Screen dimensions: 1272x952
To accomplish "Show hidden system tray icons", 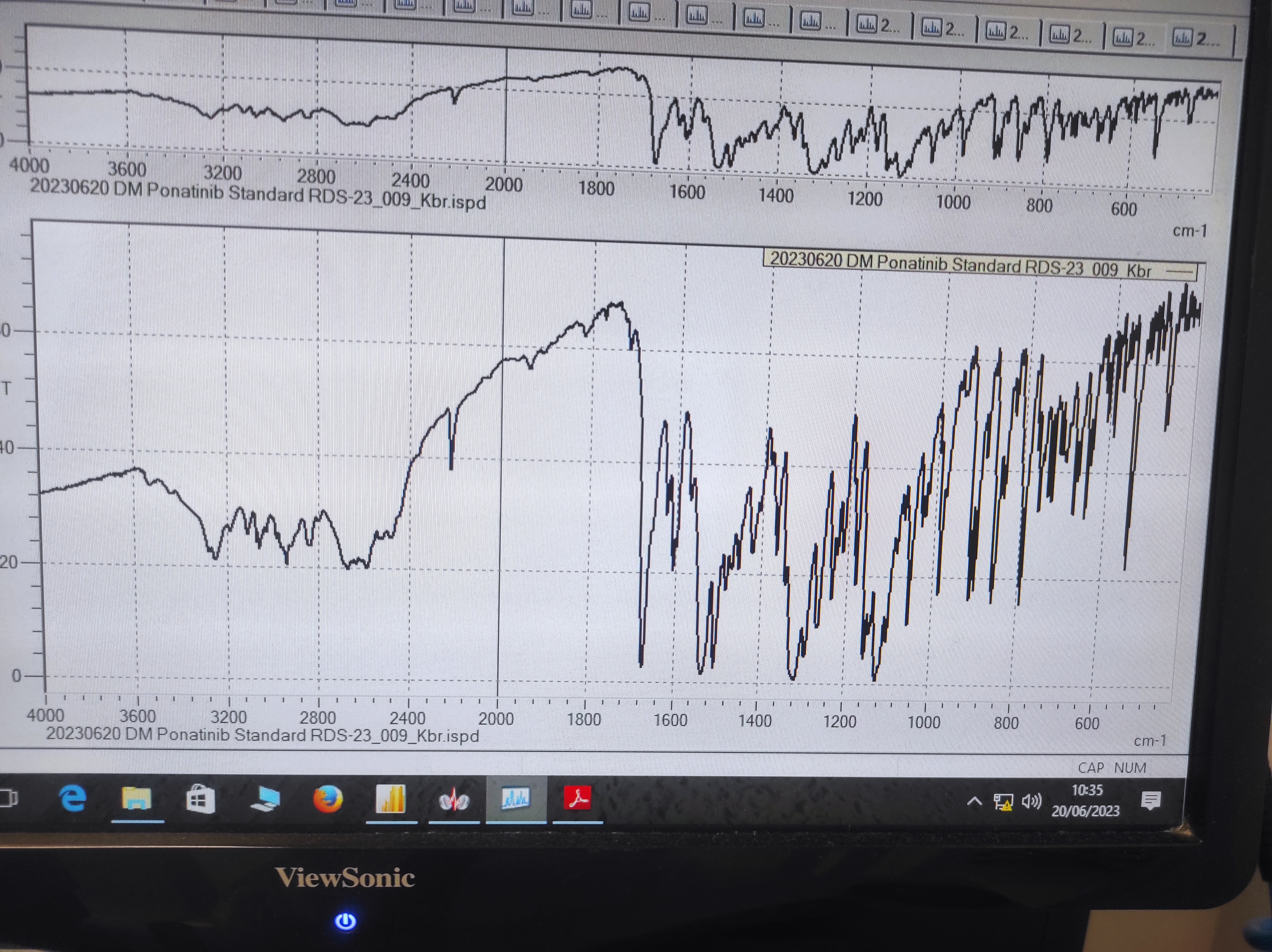I will pyautogui.click(x=973, y=801).
